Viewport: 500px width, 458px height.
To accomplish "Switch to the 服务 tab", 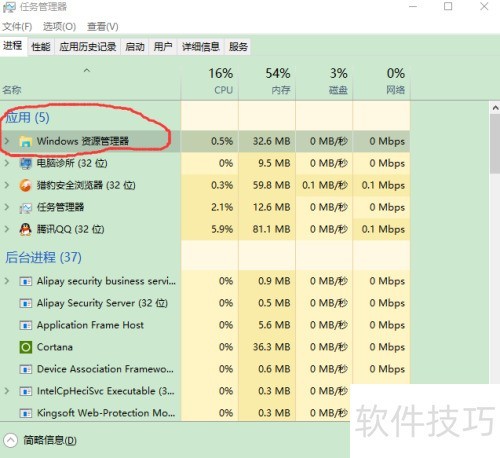I will [238, 47].
